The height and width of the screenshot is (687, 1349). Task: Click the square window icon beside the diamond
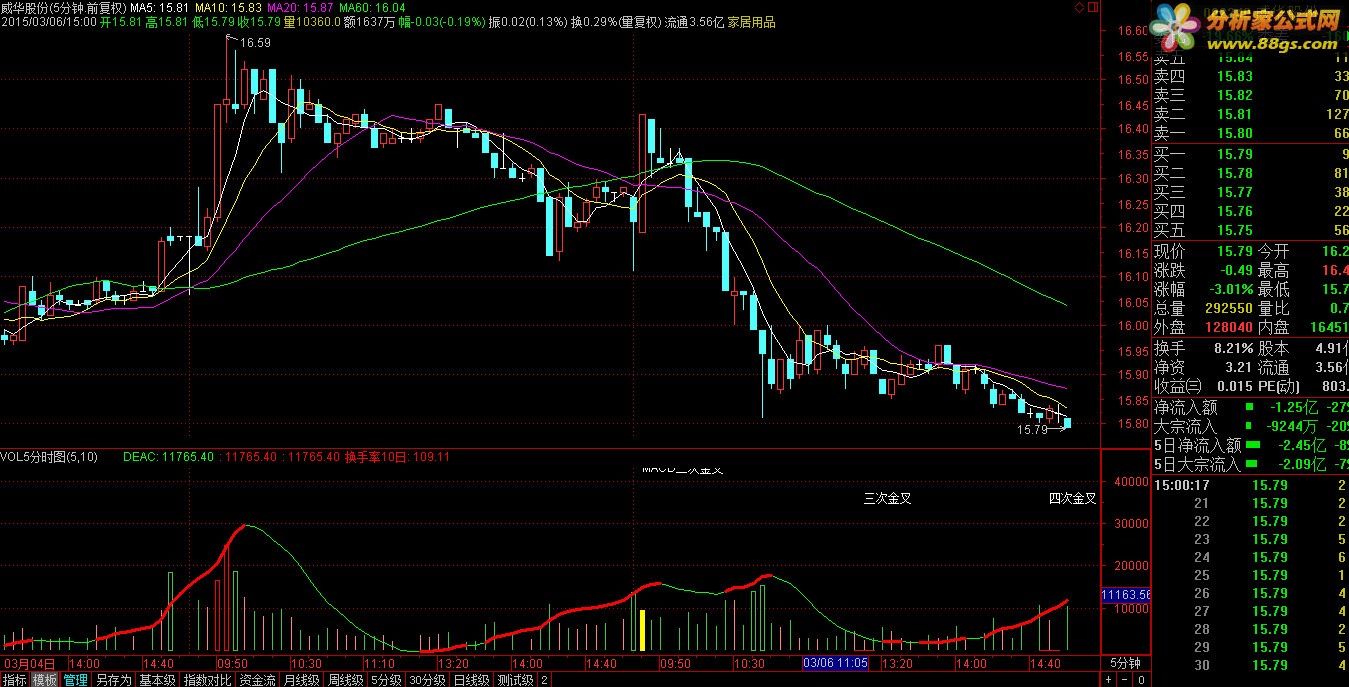click(x=1092, y=7)
